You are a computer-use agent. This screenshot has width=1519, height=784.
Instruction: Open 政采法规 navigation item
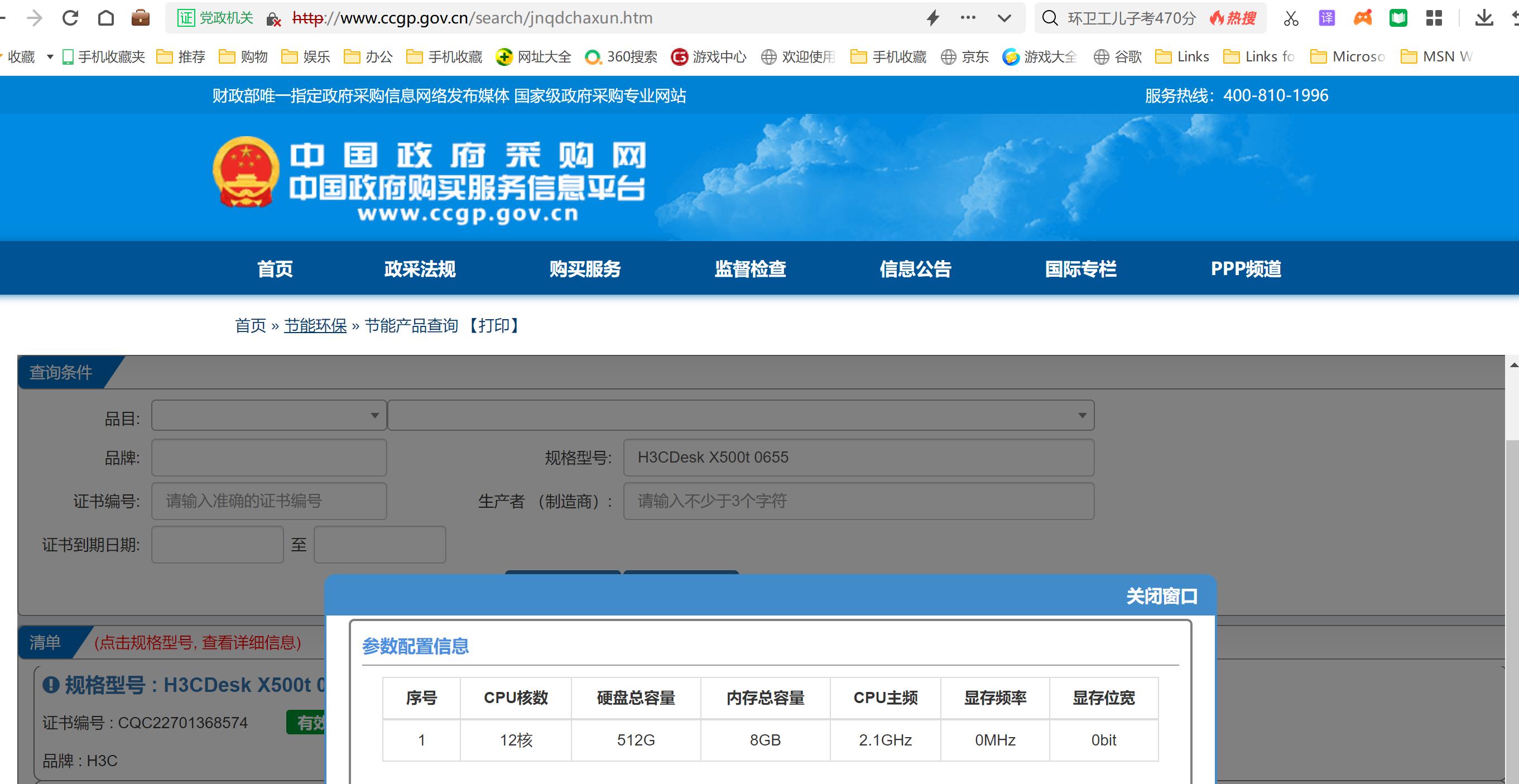coord(420,269)
